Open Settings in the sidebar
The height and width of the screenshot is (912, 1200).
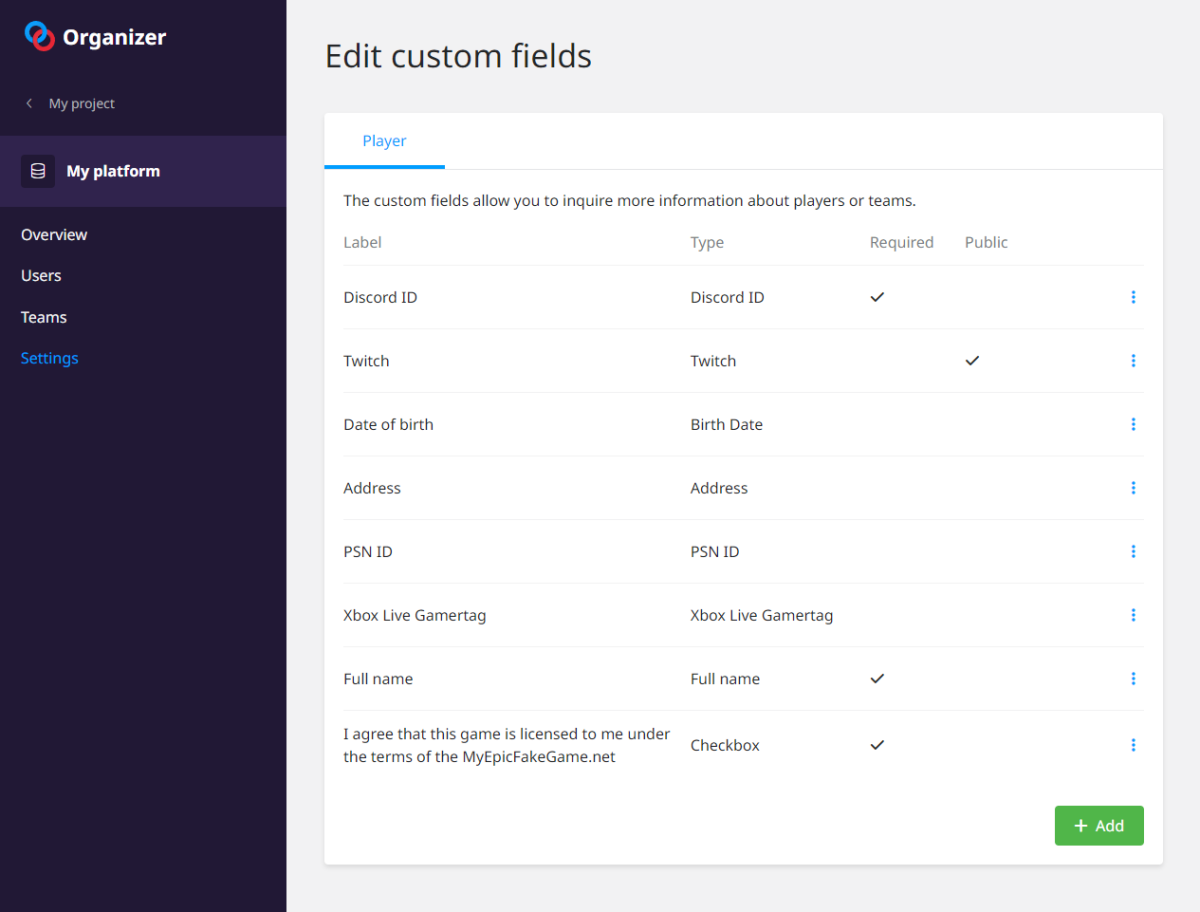tap(49, 358)
